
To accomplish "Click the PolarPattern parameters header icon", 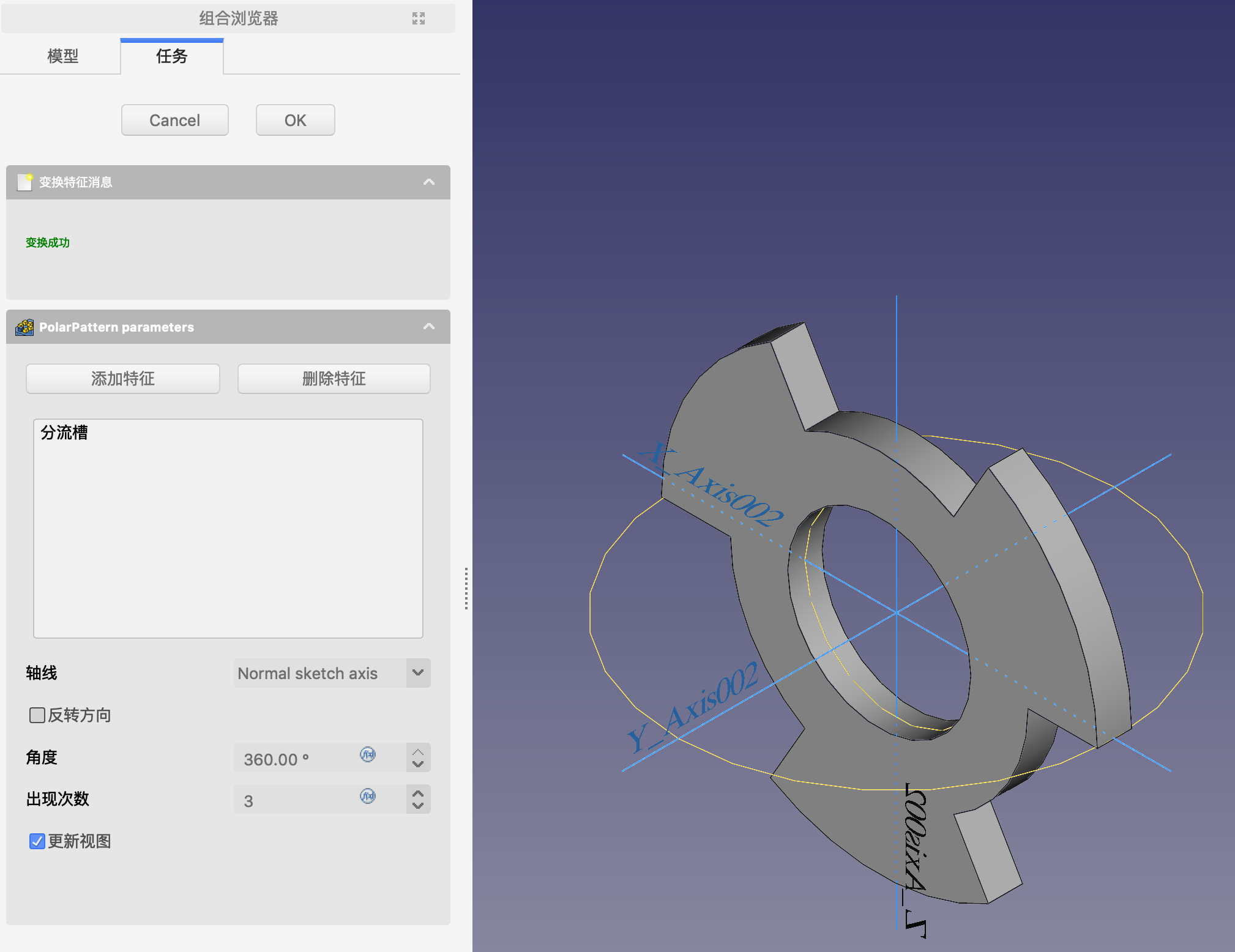I will point(24,327).
